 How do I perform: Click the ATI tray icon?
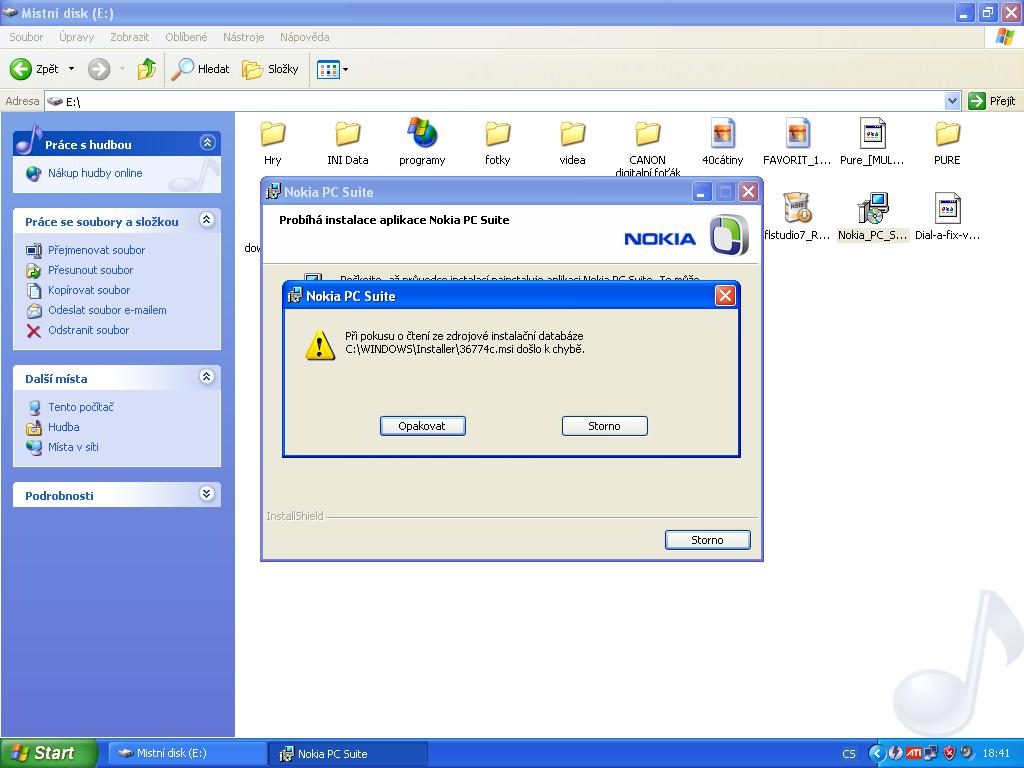coord(913,753)
